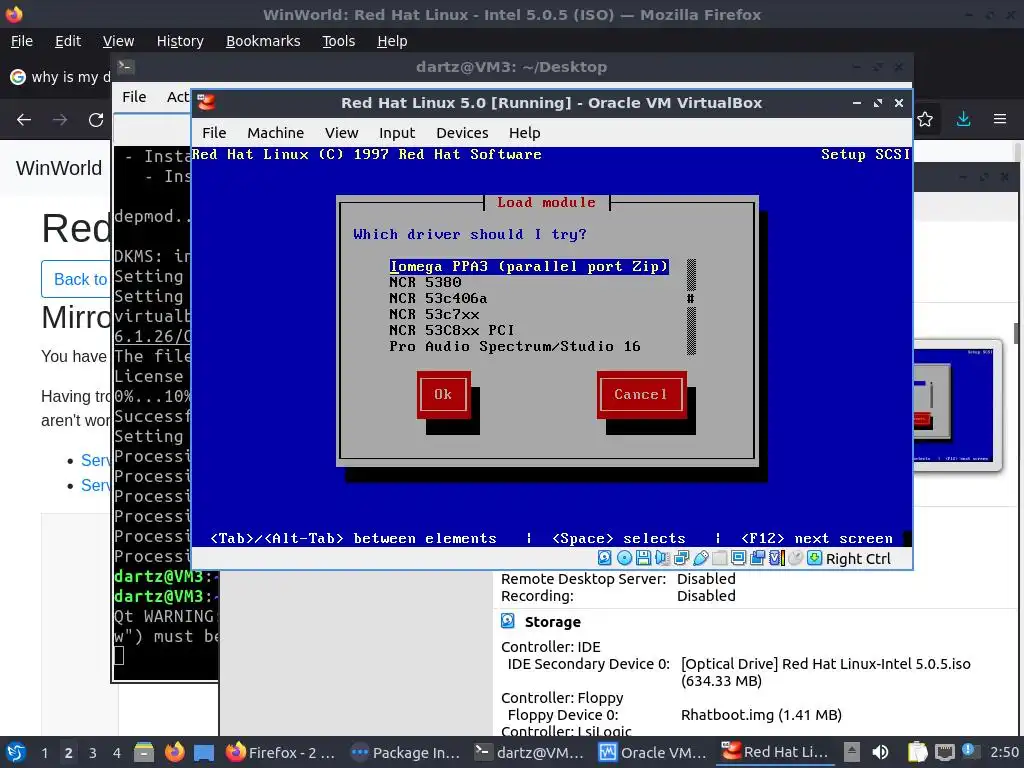
Task: Open Firefox History menu
Action: 180,41
